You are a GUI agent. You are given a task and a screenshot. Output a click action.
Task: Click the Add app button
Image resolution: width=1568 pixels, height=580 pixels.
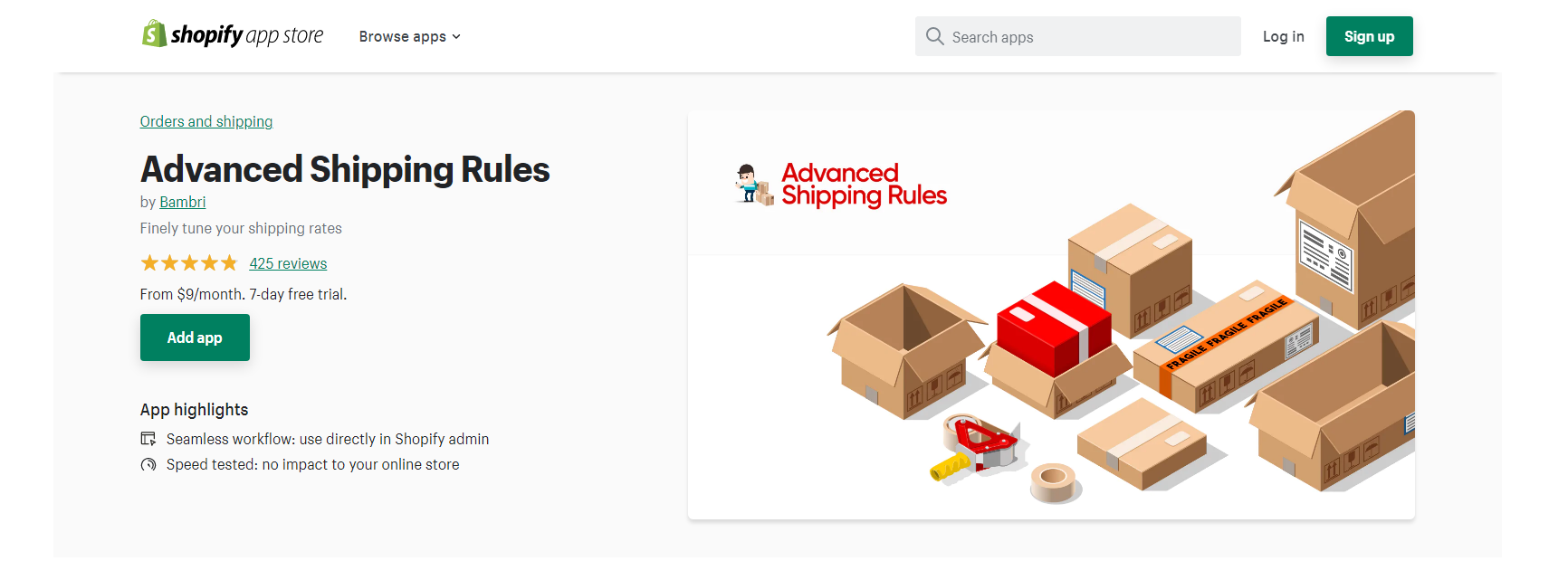195,338
